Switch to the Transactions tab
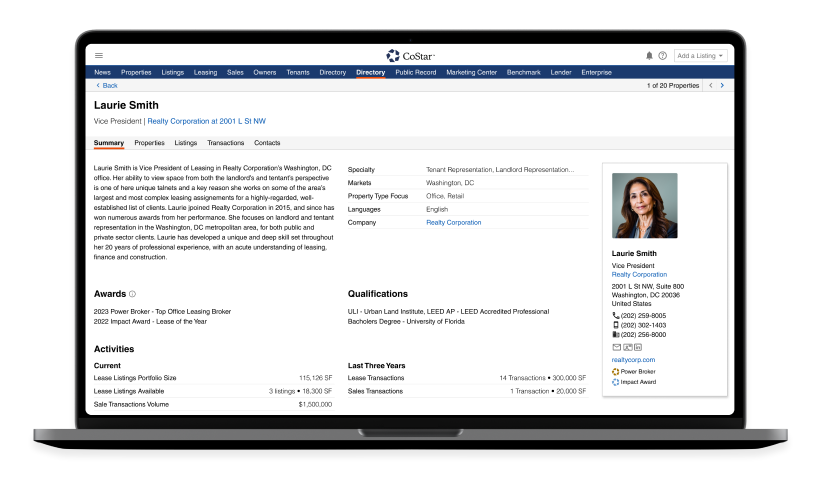 click(225, 143)
